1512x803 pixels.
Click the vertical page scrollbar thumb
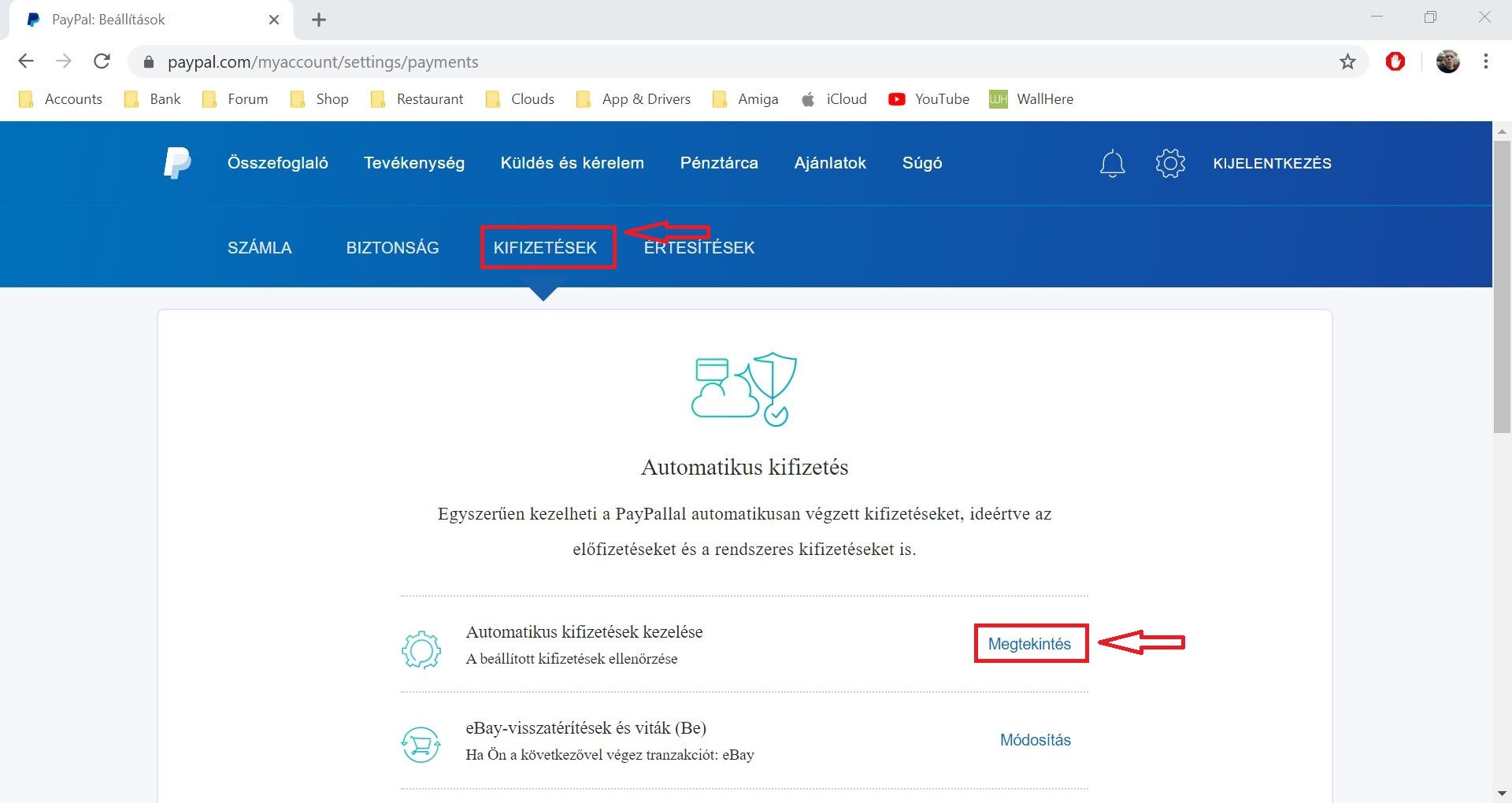[x=1502, y=287]
